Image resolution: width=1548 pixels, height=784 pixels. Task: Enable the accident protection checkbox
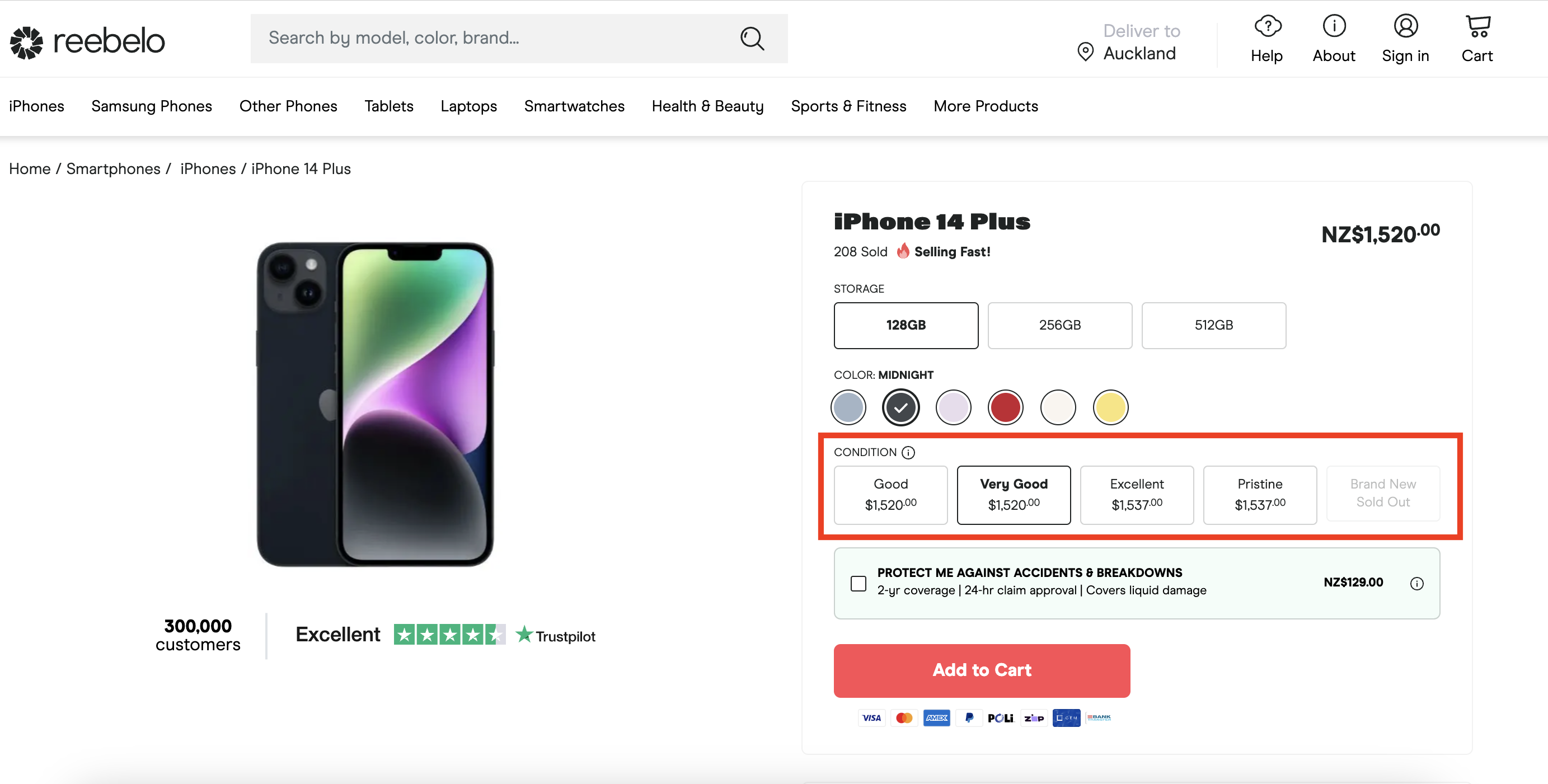pos(858,583)
